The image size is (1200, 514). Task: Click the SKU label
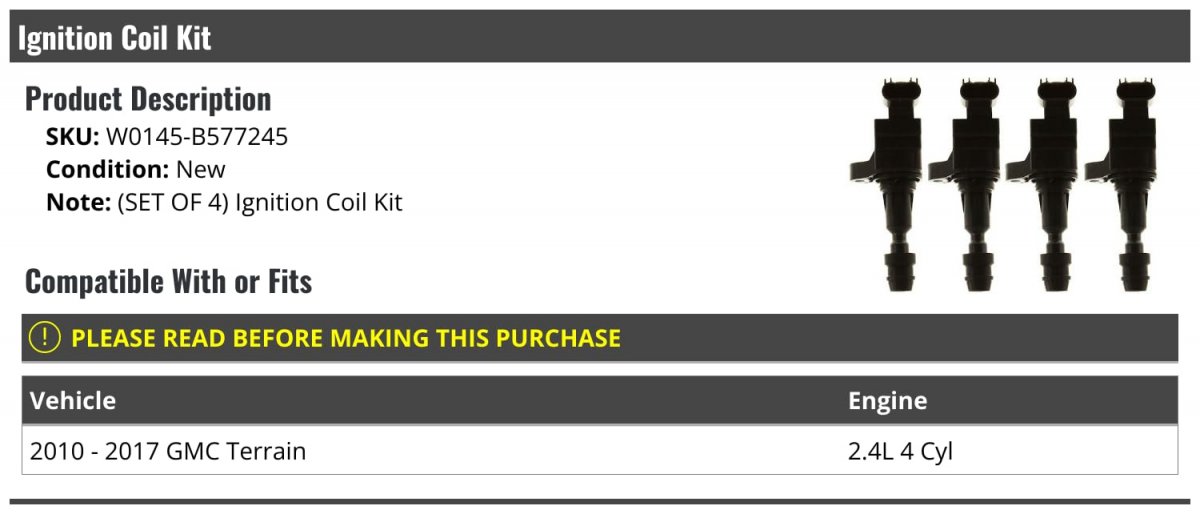pos(73,137)
